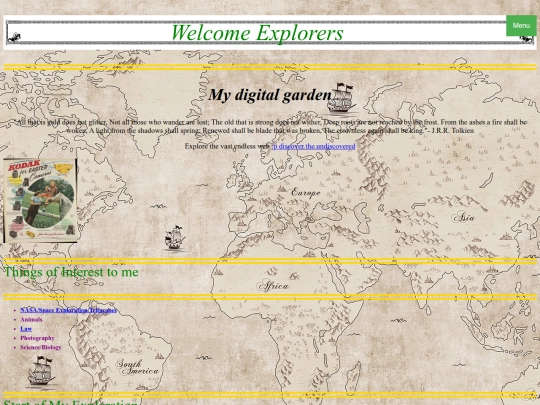Click the 'My digital garden' heading
This screenshot has width=540, height=405.
(x=270, y=95)
